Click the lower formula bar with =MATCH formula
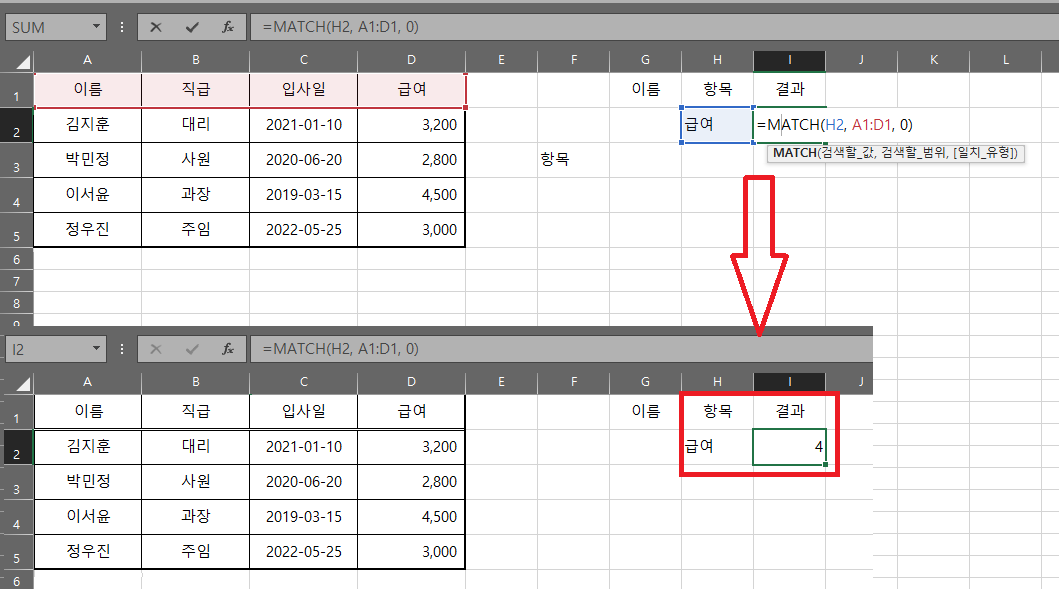 click(561, 349)
